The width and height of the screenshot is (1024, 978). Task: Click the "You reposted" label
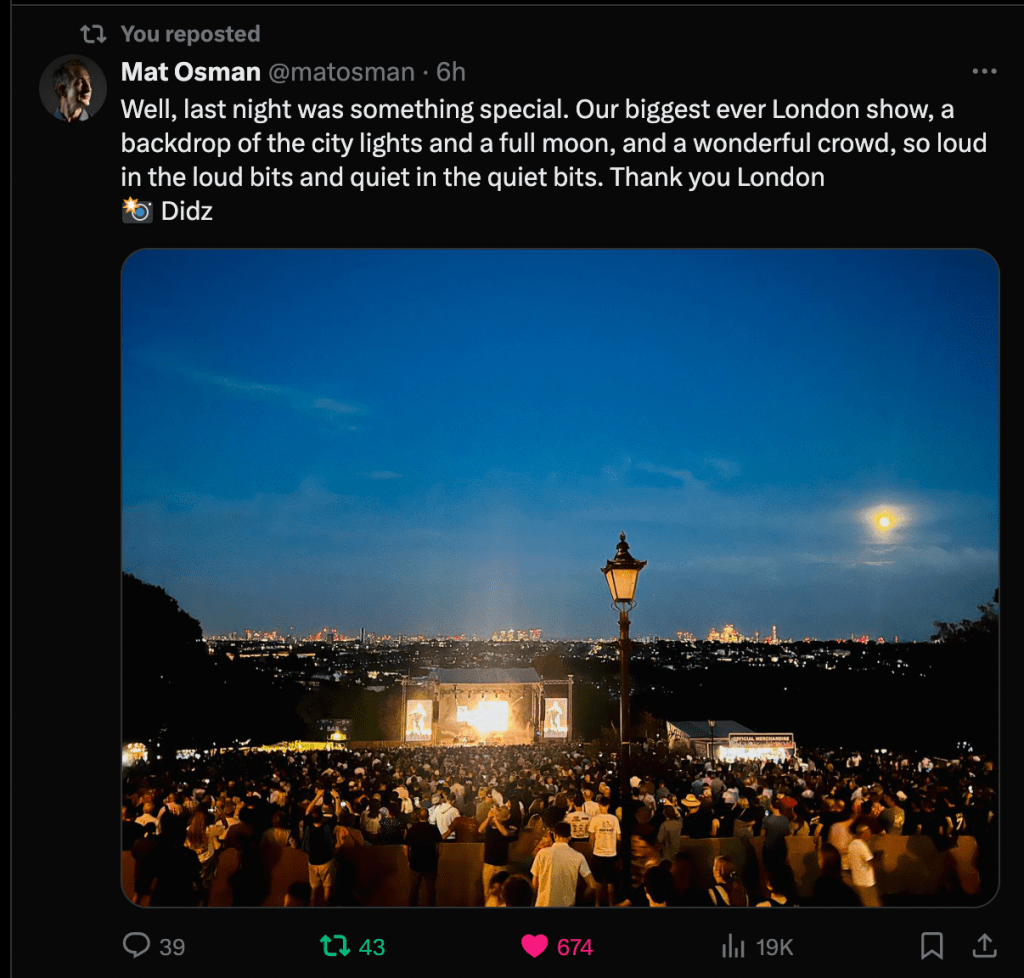click(x=190, y=34)
